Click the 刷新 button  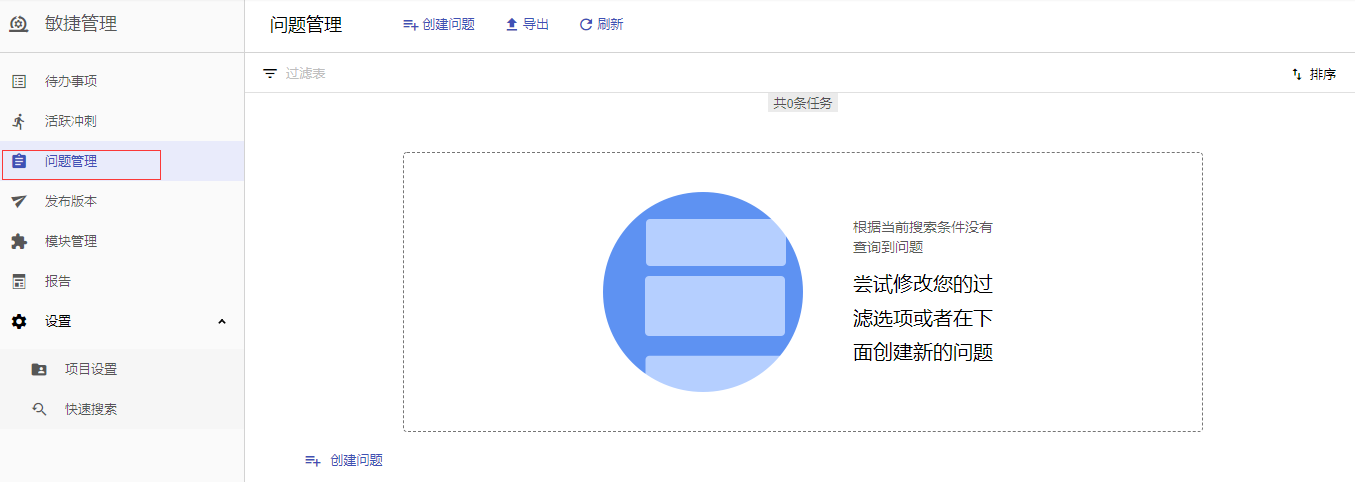tap(601, 25)
